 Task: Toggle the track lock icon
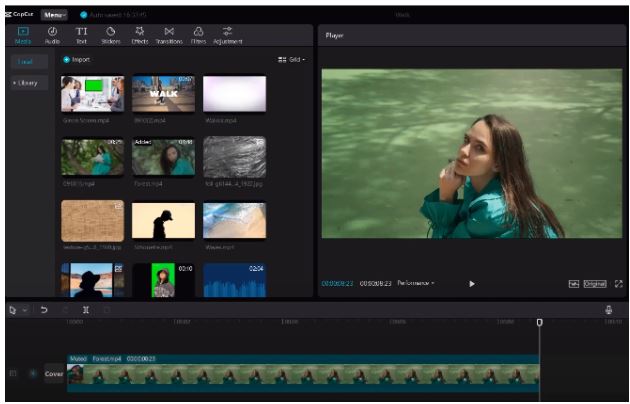coord(13,373)
